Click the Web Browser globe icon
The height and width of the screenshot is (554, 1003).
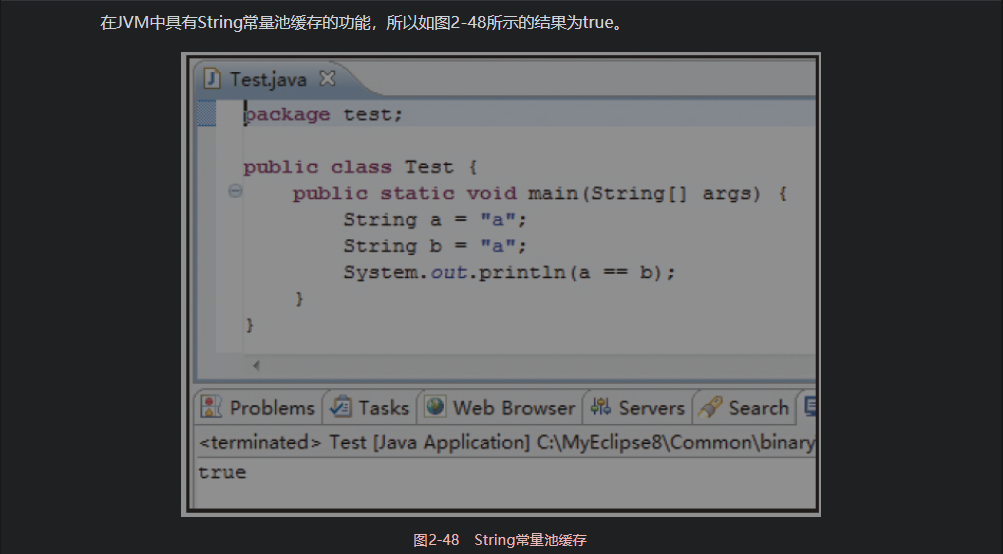[x=435, y=407]
